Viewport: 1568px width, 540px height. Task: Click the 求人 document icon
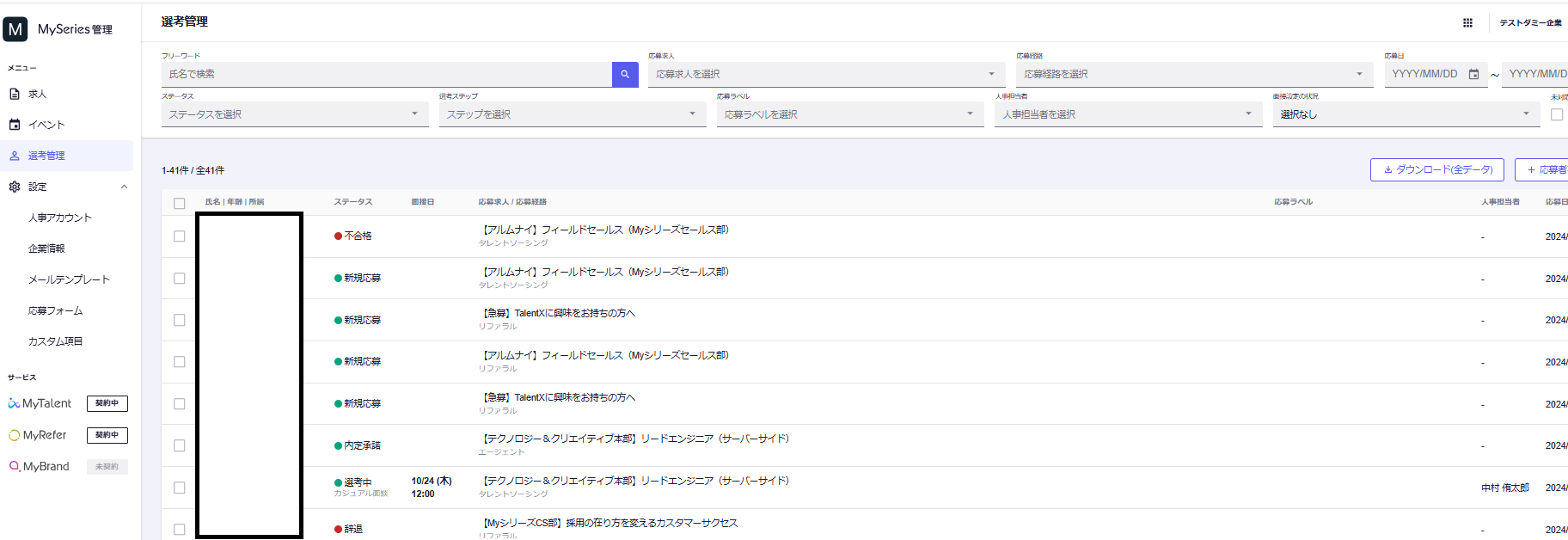15,94
